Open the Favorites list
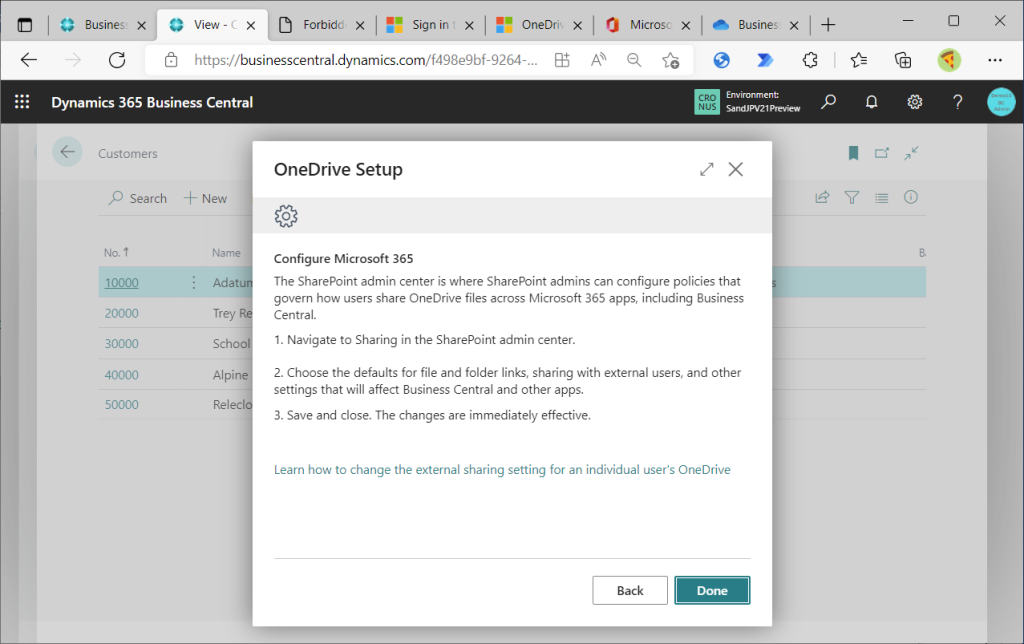The image size is (1024, 644). (859, 60)
